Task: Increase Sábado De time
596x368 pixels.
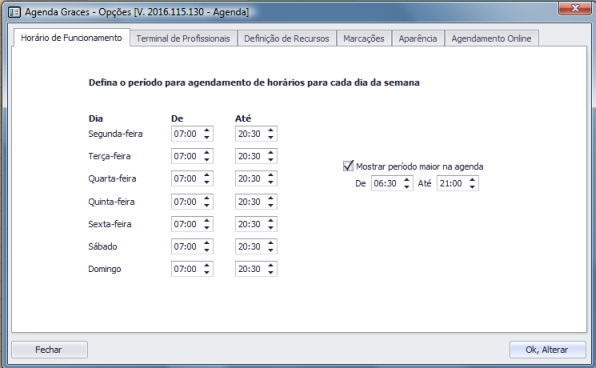Action: 206,243
